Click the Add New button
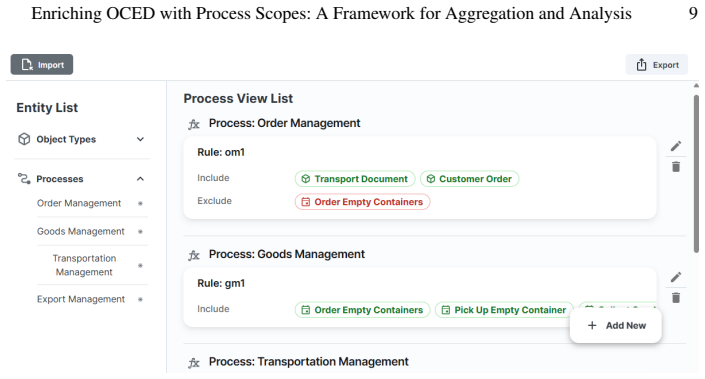 pyautogui.click(x=616, y=325)
